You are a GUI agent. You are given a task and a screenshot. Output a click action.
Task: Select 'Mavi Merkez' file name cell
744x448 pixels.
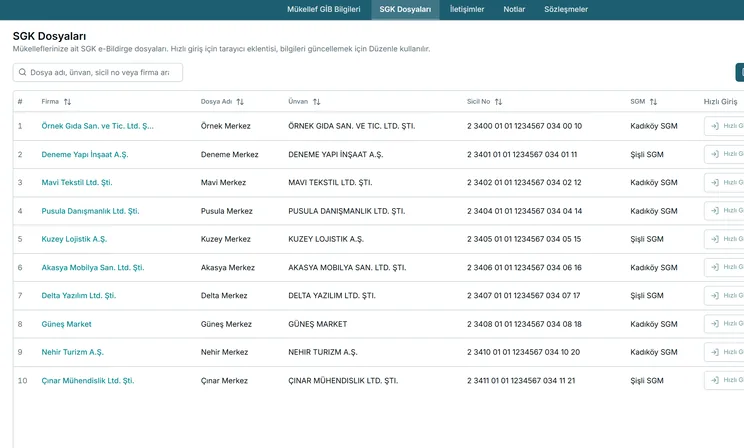(223, 182)
